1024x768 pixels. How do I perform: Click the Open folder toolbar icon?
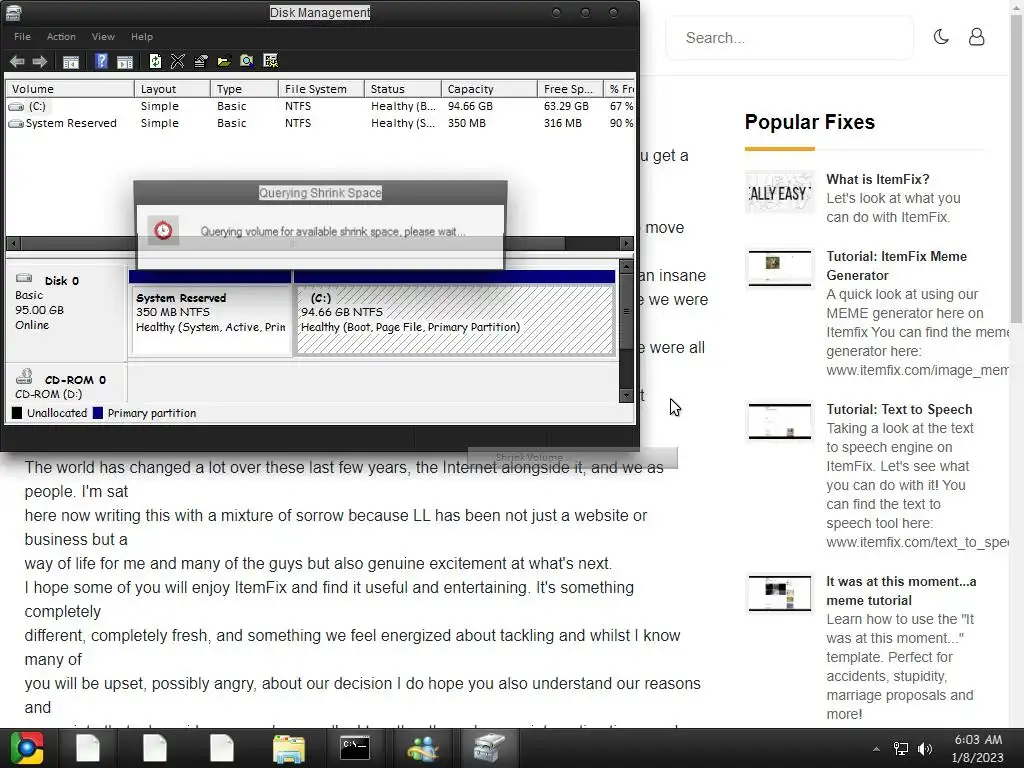pyautogui.click(x=224, y=61)
